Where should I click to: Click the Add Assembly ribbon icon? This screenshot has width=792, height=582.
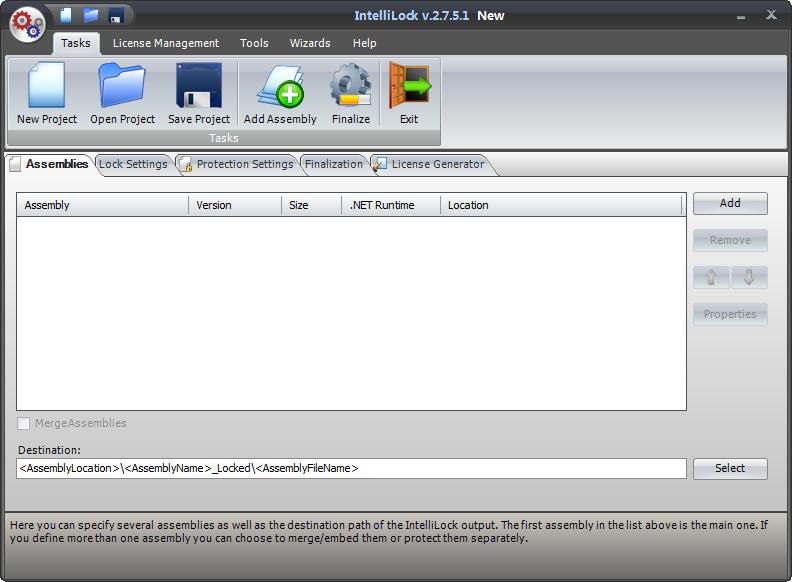tap(280, 93)
